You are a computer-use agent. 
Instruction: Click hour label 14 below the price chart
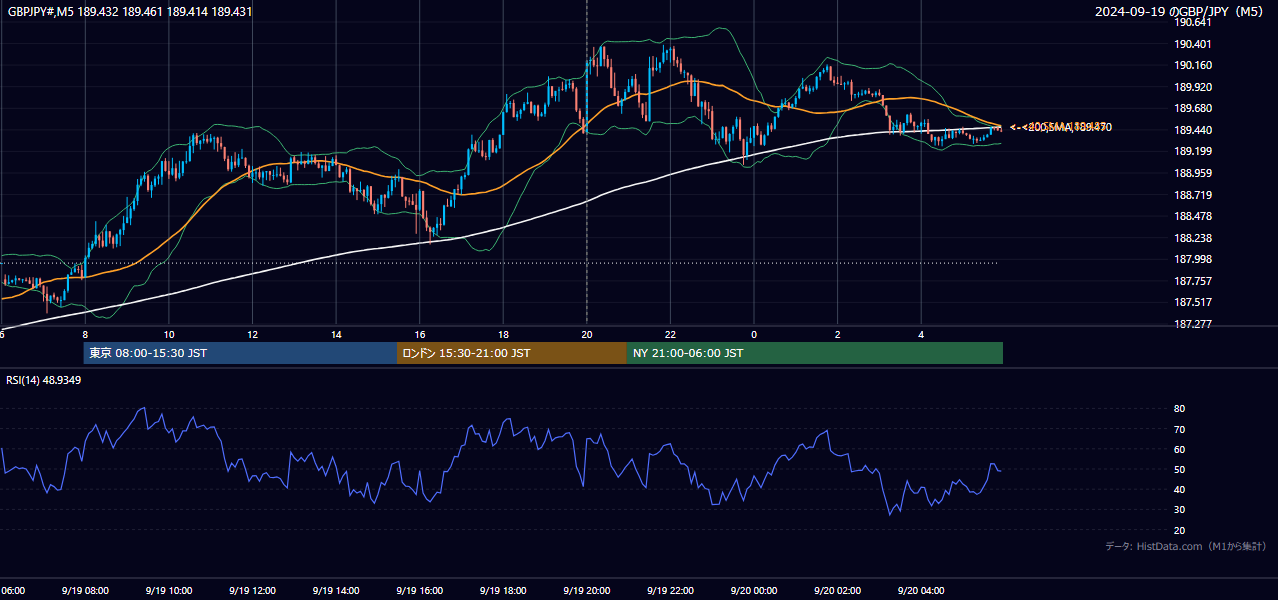[x=336, y=334]
